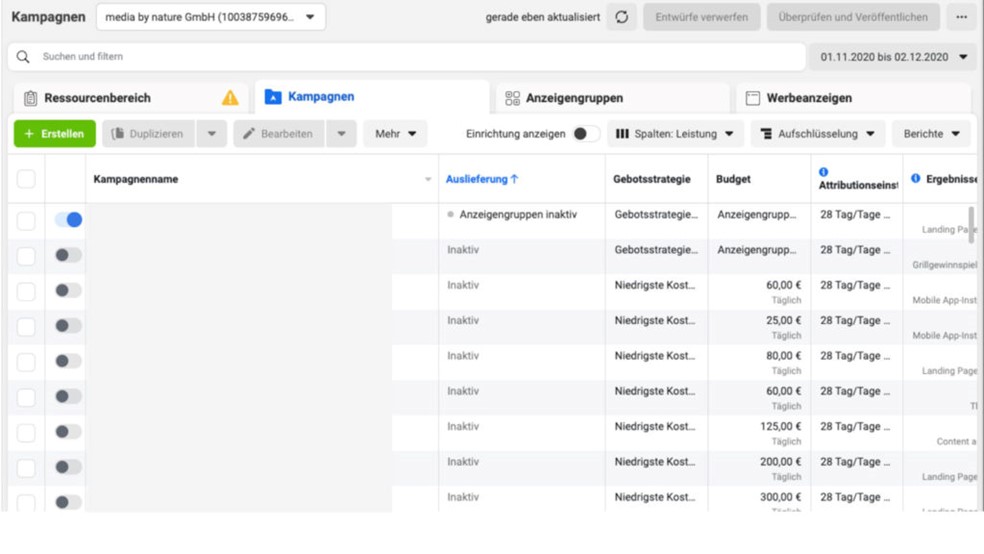The width and height of the screenshot is (984, 554).
Task: Open the Berichte dropdown
Action: [931, 134]
